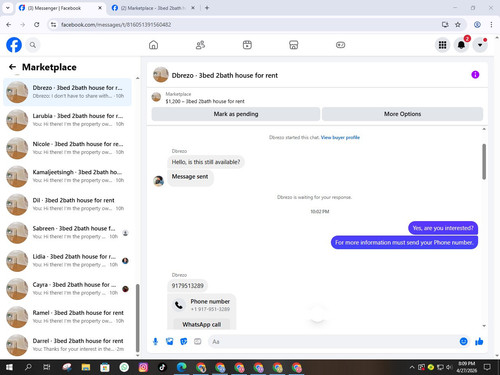
Task: Open the Cayra conversation
Action: (x=67, y=289)
